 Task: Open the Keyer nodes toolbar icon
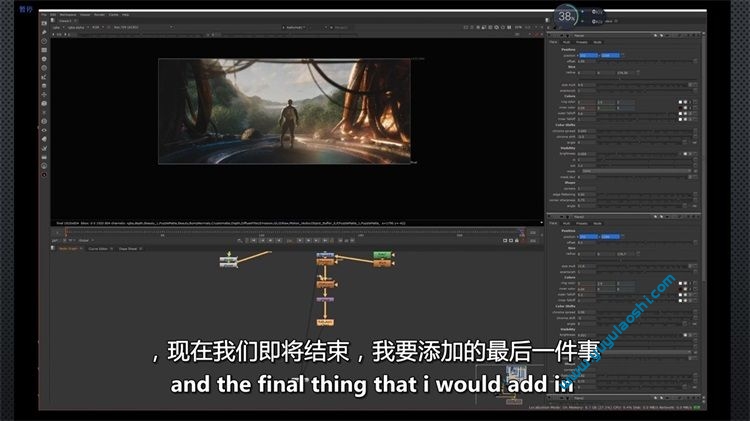pos(44,77)
